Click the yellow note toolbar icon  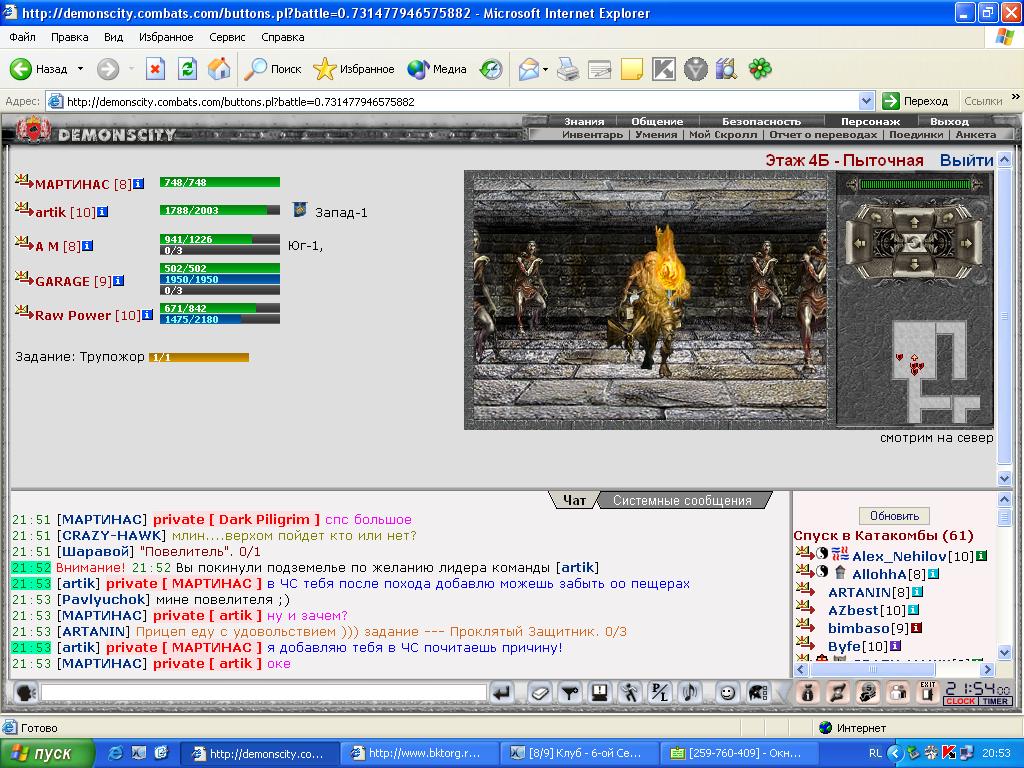point(632,69)
